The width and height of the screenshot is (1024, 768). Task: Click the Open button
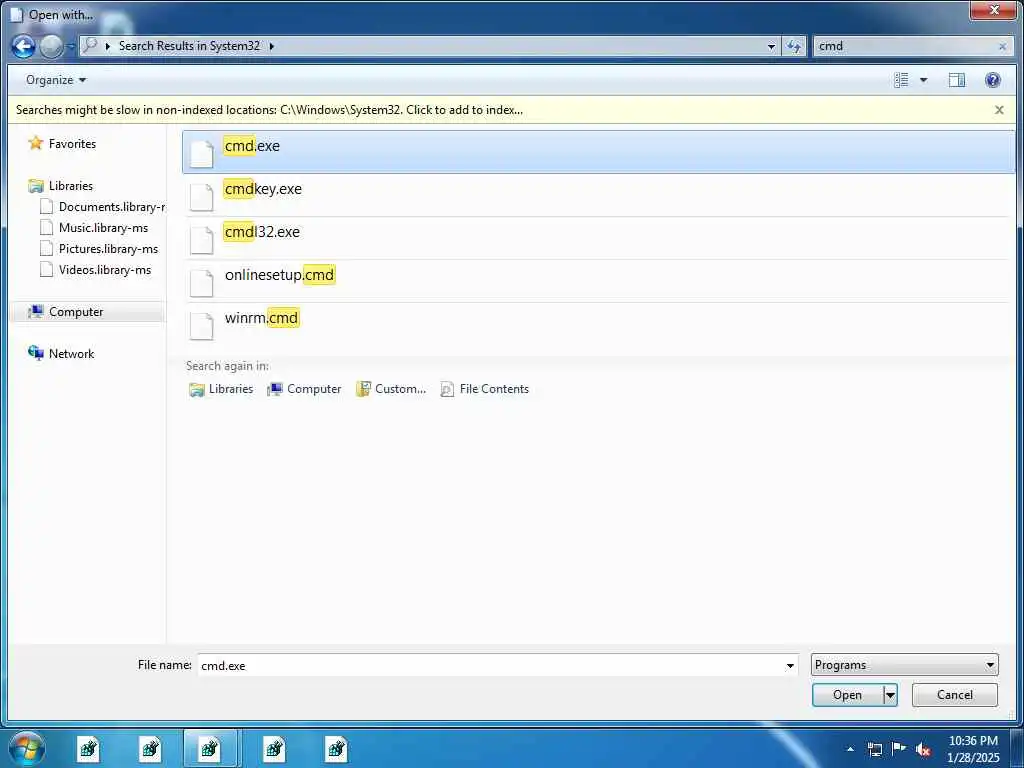click(848, 695)
